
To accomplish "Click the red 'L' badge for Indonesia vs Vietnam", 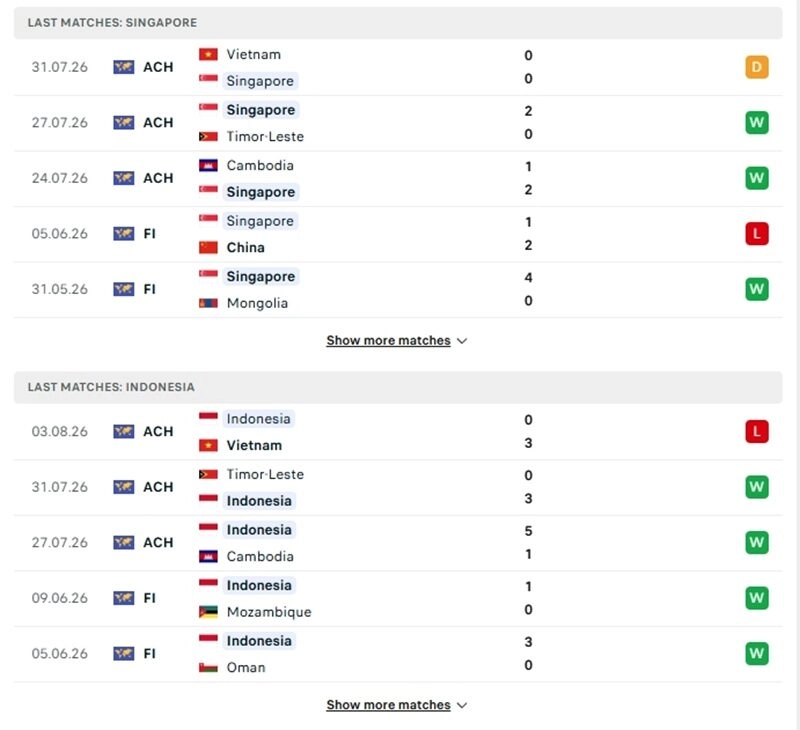I will (x=757, y=431).
